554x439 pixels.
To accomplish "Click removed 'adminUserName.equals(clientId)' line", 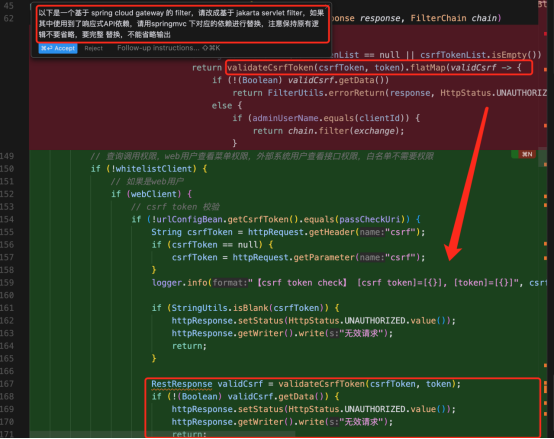I will point(326,118).
